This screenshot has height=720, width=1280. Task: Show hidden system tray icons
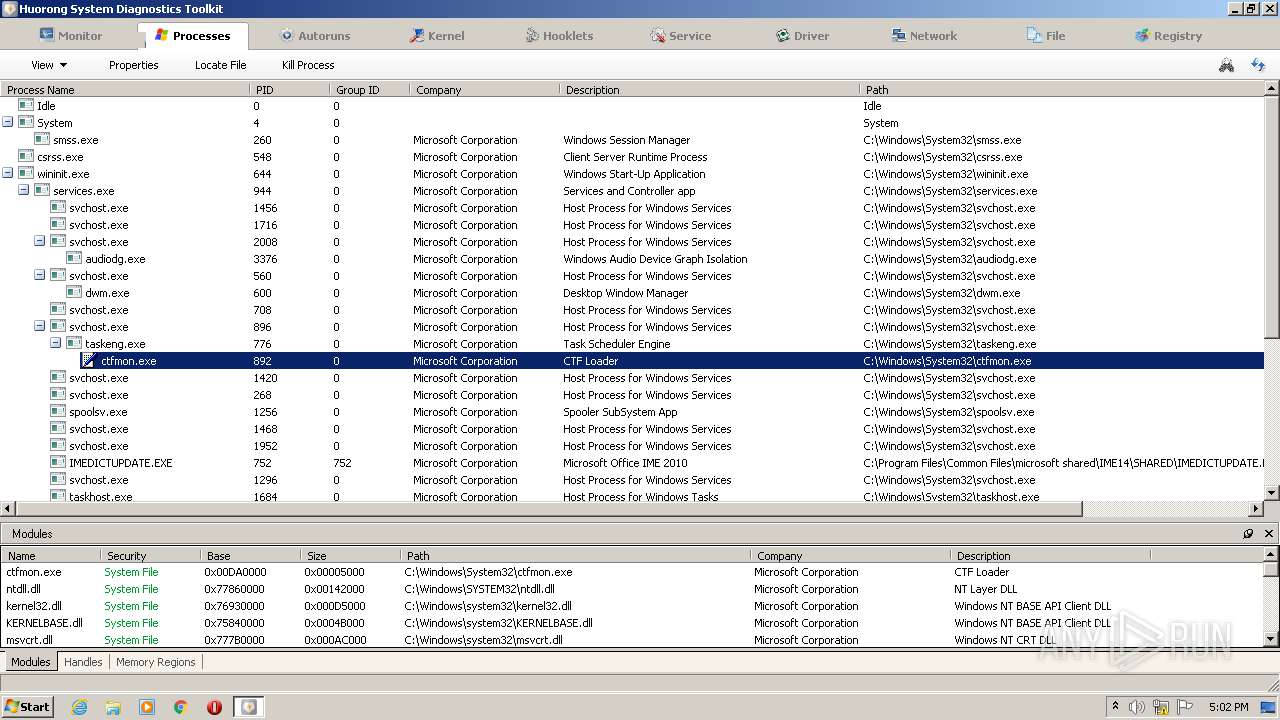click(1116, 707)
